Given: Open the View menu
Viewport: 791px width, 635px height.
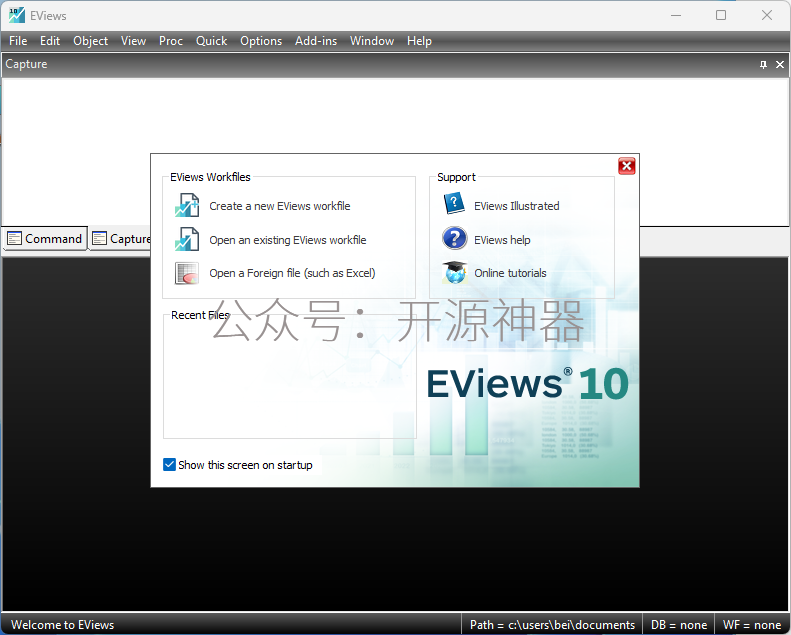Looking at the screenshot, I should 133,41.
